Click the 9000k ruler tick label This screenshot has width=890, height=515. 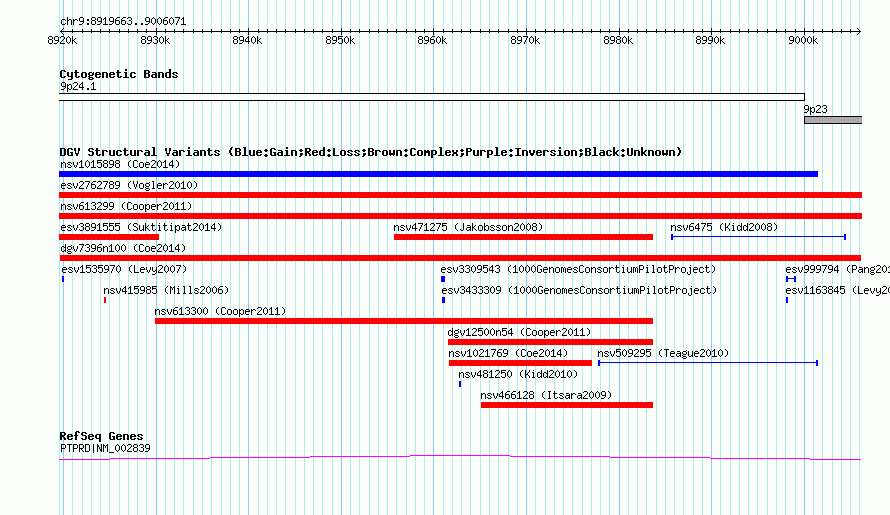pos(803,40)
